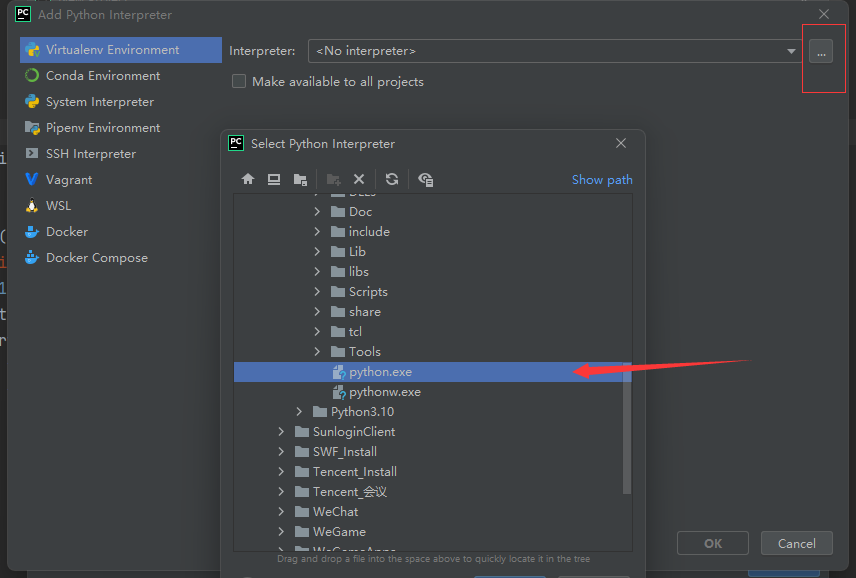Expand the Scripts folder

pyautogui.click(x=317, y=291)
